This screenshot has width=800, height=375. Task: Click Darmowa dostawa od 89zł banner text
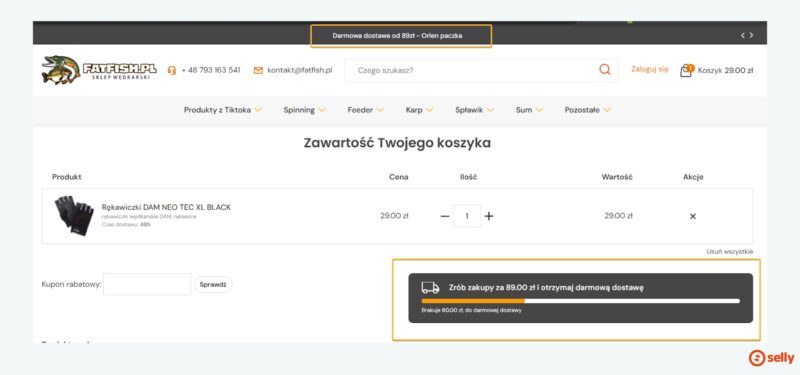pos(397,36)
